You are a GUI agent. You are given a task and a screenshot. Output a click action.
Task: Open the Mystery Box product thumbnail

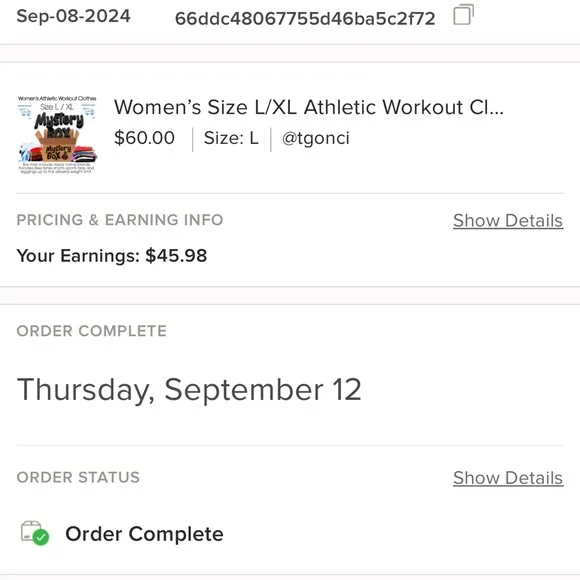pyautogui.click(x=57, y=135)
